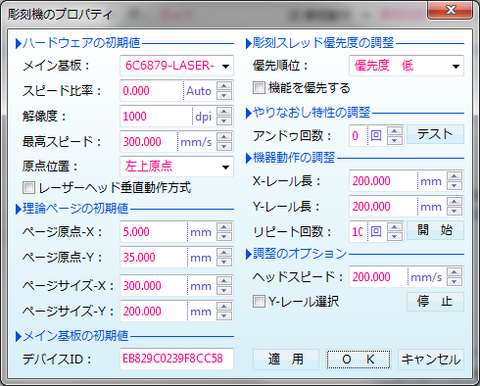Open the 原点位置 dropdown showing 左上原点
Viewport: 480px width, 386px height.
pos(177,166)
